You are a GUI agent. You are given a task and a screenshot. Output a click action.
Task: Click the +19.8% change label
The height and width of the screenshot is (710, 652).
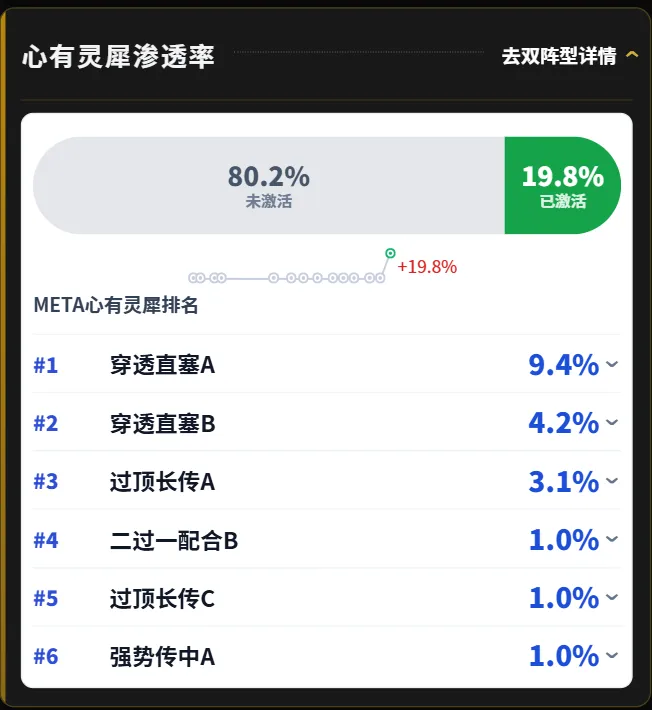pos(427,267)
